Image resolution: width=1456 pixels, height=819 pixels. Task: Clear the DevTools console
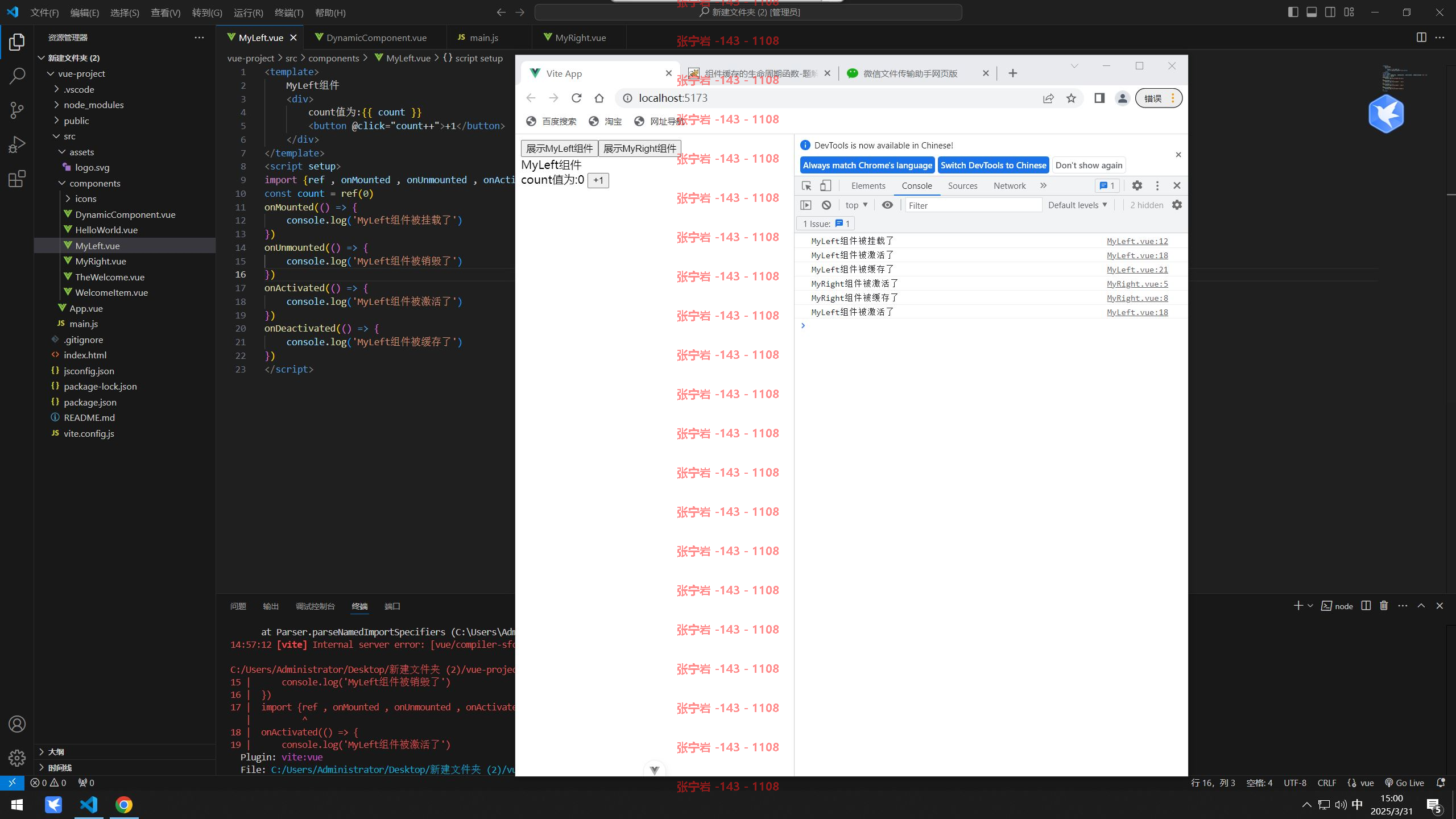[826, 205]
